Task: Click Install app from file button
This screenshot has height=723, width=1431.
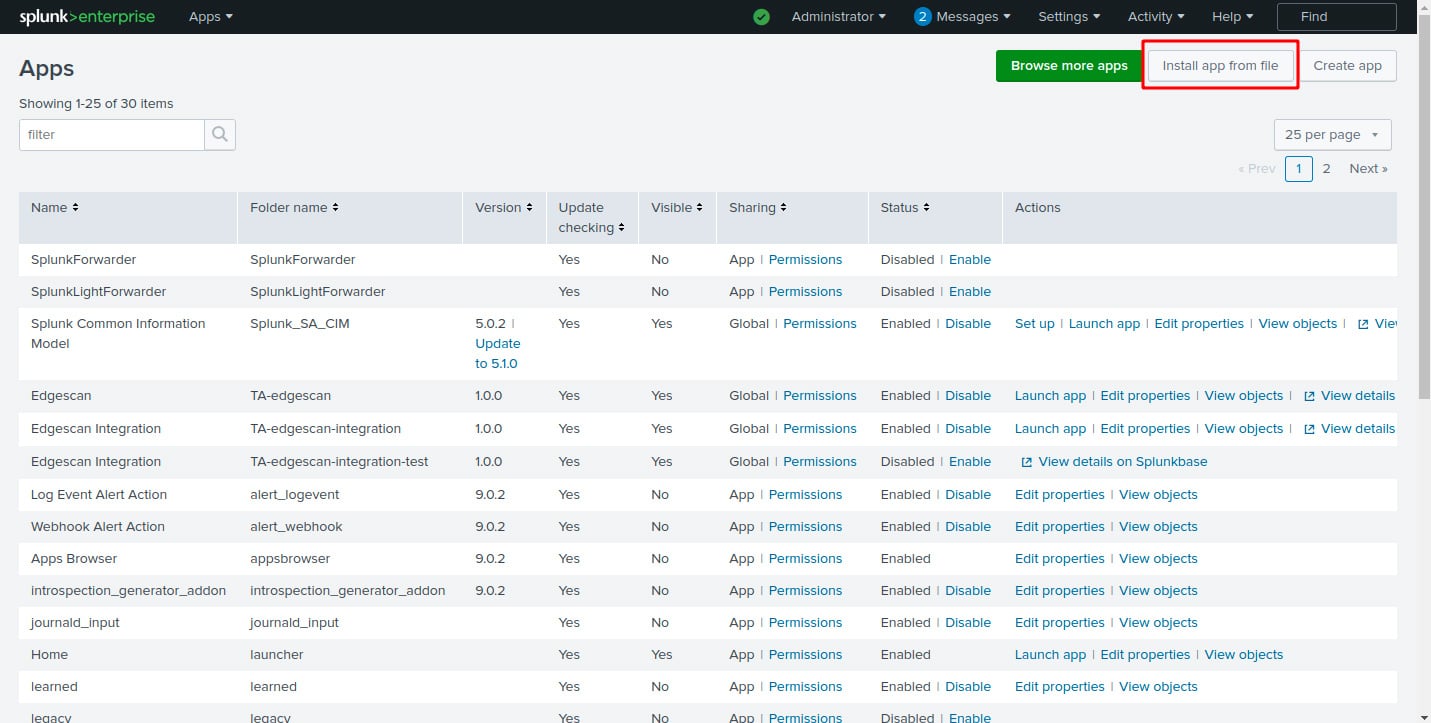Action: [1220, 66]
